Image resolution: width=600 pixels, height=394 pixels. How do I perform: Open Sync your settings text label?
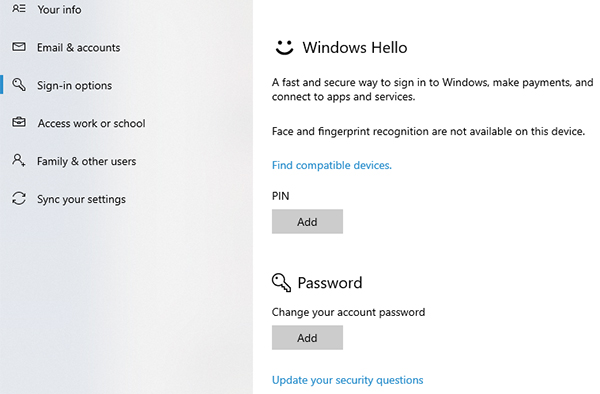(x=81, y=199)
